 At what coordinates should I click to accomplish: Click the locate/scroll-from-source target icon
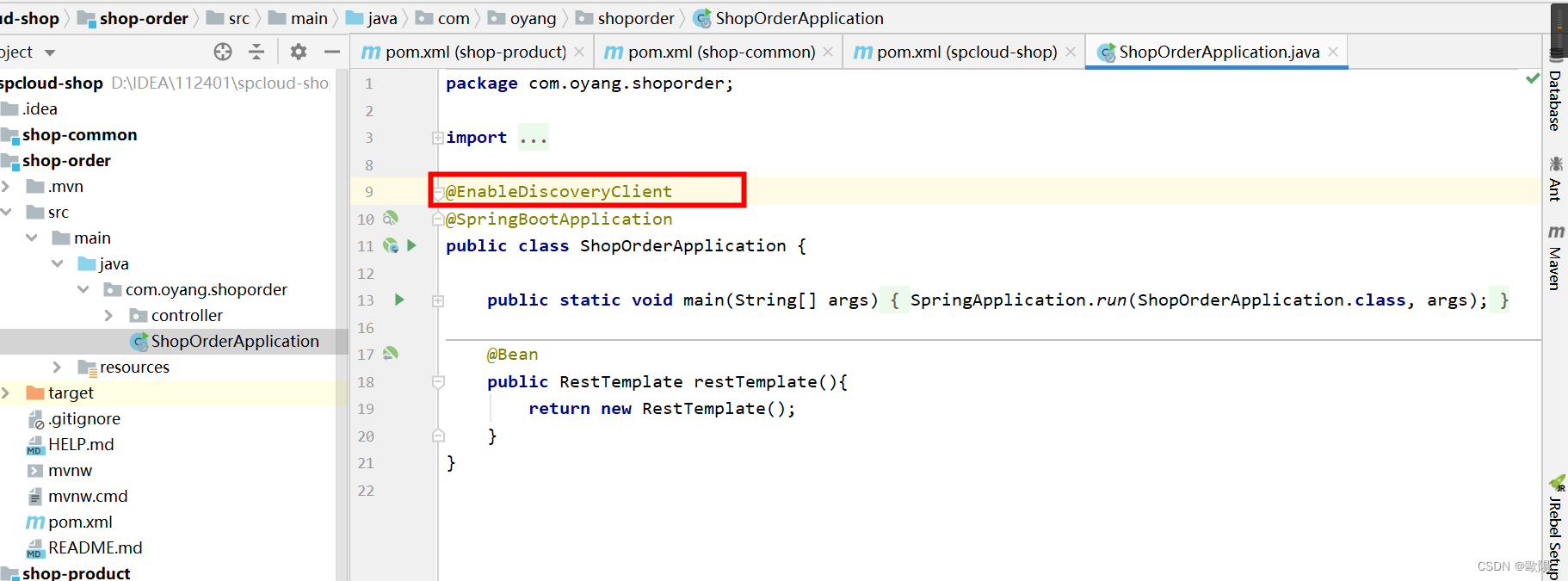[223, 52]
